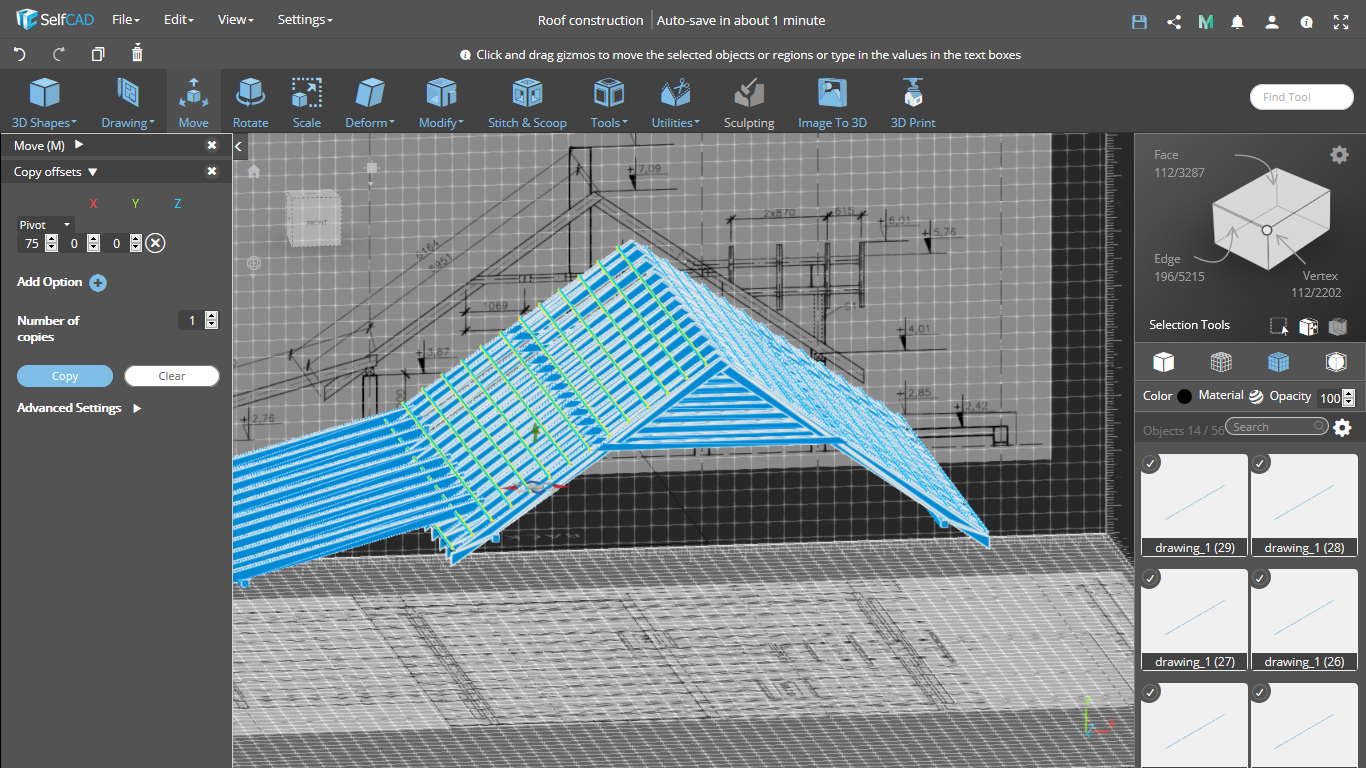Open the Deform dropdown
The width and height of the screenshot is (1366, 768).
tap(369, 103)
